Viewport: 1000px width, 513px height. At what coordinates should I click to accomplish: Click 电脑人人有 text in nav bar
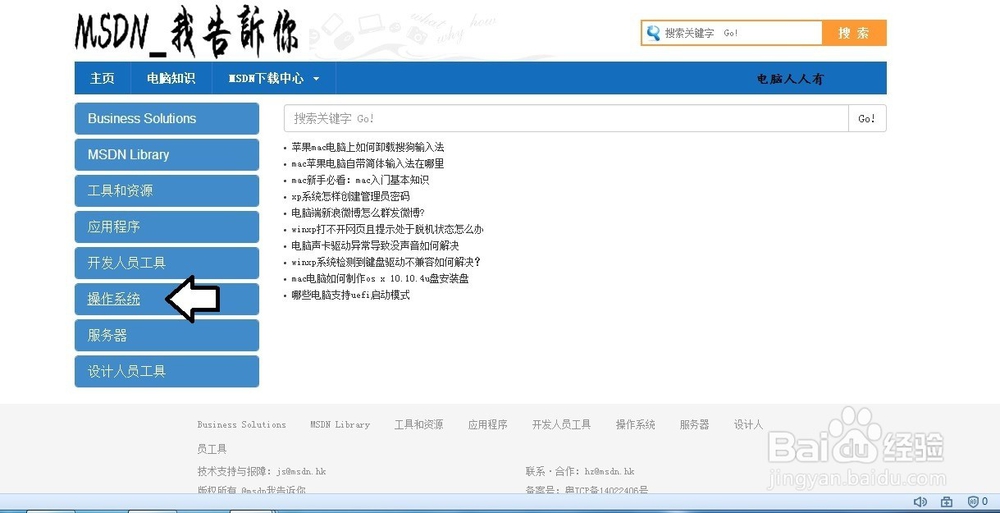click(x=790, y=79)
